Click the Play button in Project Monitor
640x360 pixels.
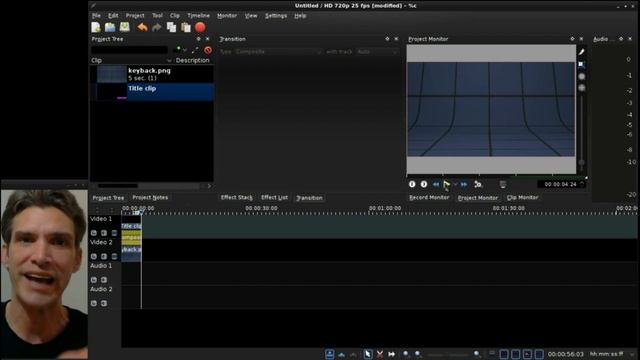[x=447, y=184]
